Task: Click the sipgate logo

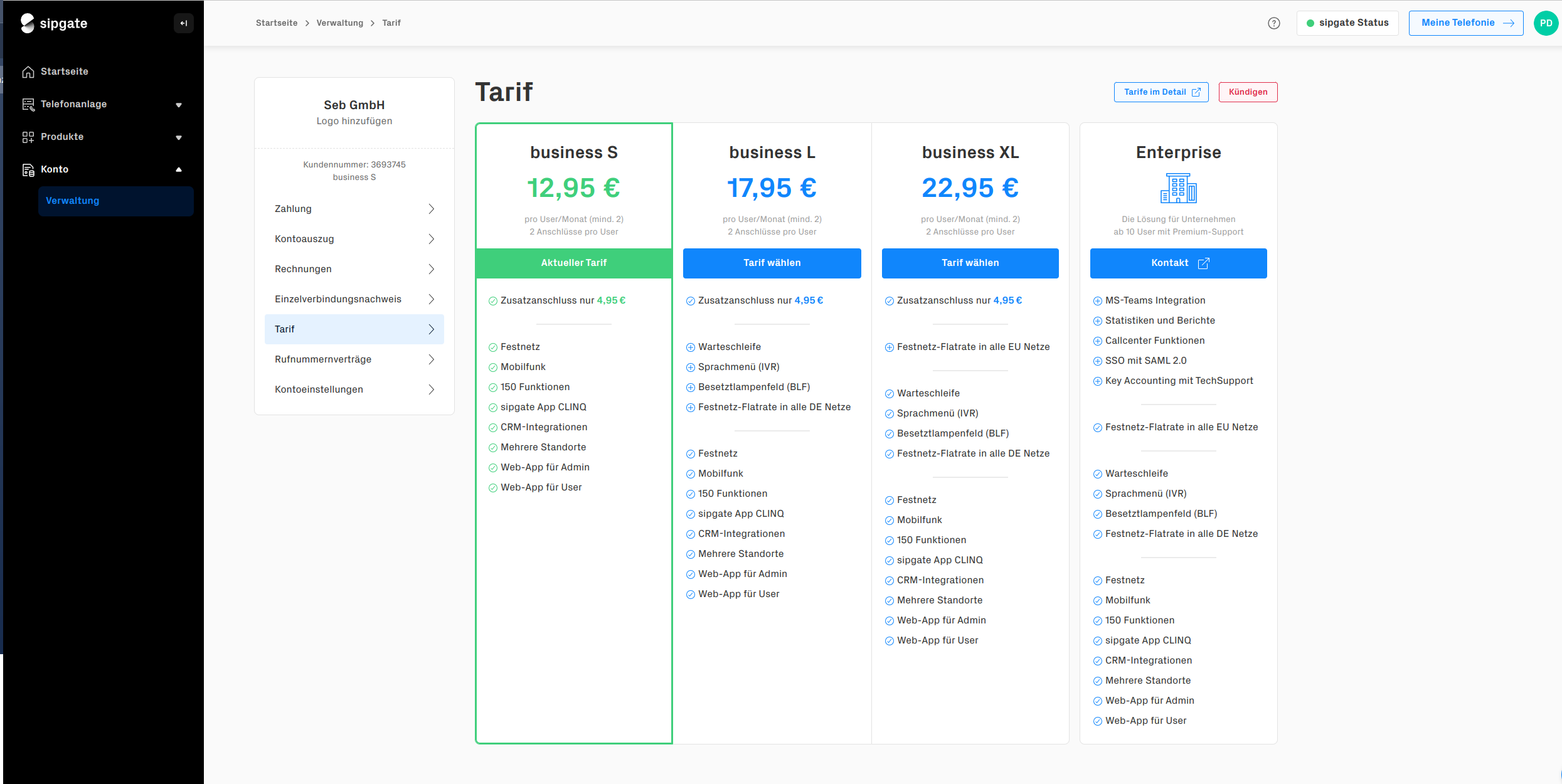Action: (x=54, y=23)
